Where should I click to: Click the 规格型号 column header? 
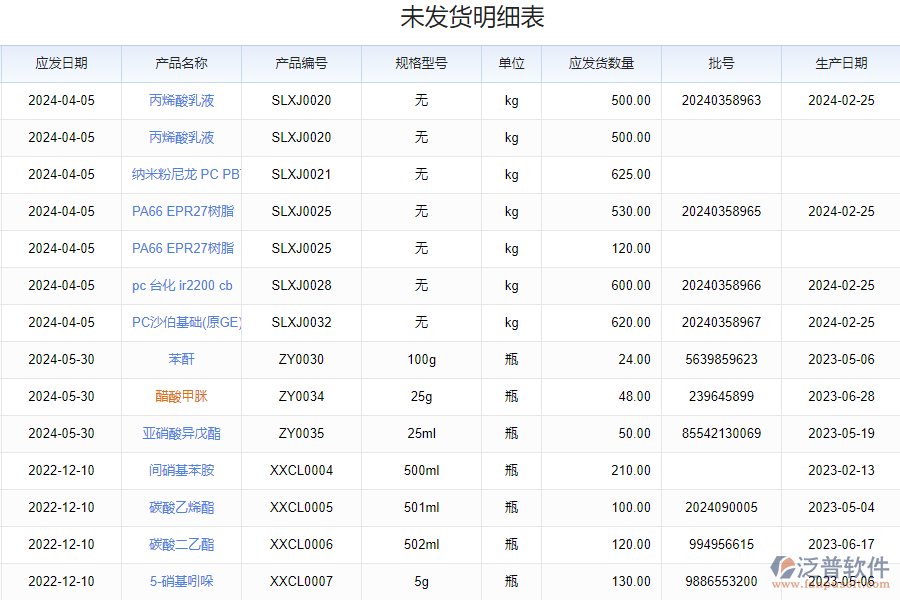(421, 63)
